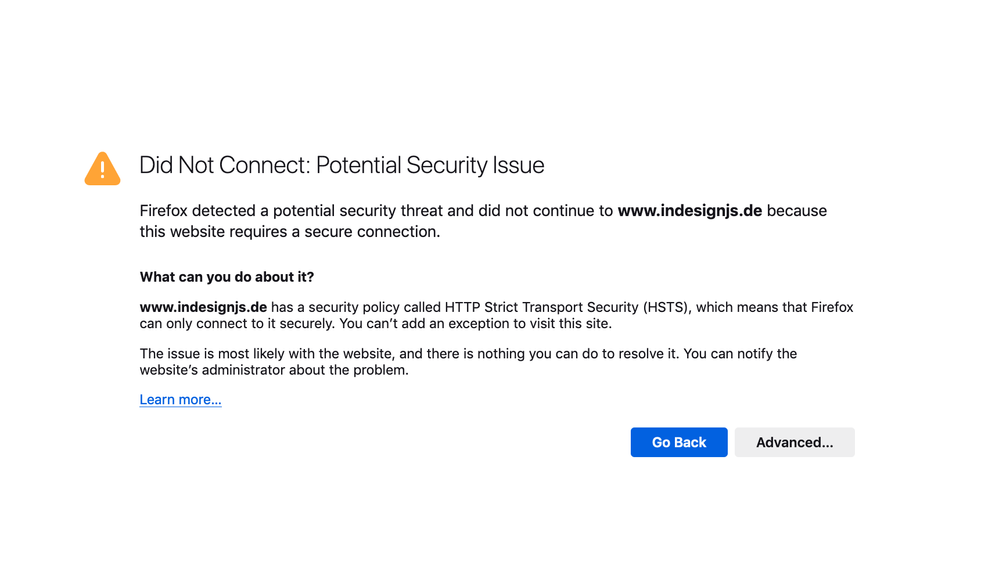
Task: Follow the Learn more… link
Action: pos(180,399)
